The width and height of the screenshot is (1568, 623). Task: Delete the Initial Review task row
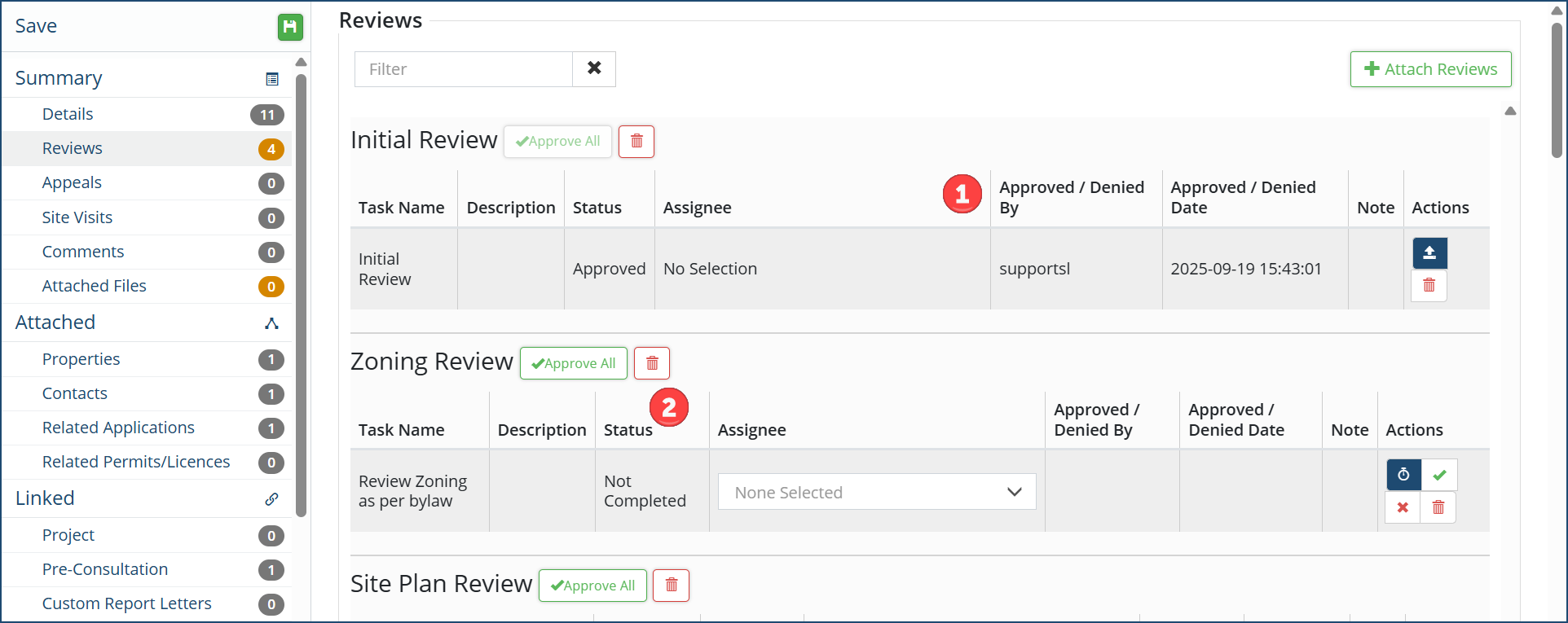(1429, 286)
